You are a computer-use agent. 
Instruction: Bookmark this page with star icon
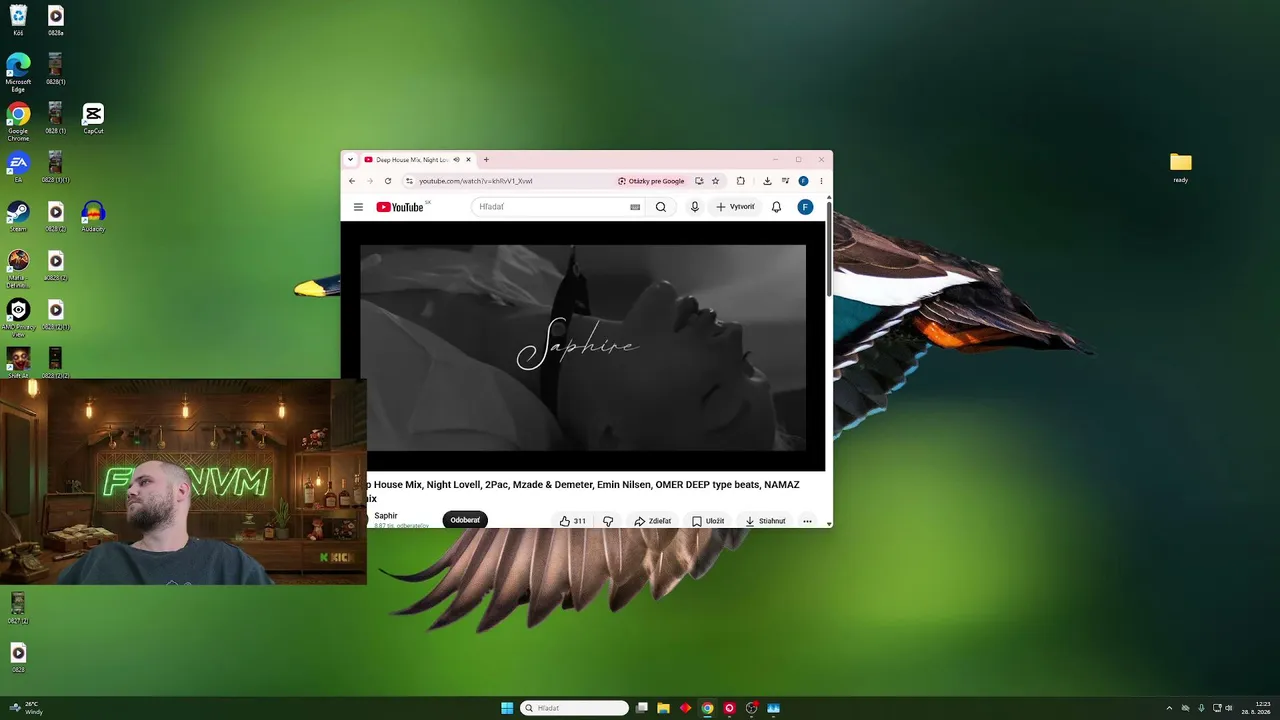[715, 181]
